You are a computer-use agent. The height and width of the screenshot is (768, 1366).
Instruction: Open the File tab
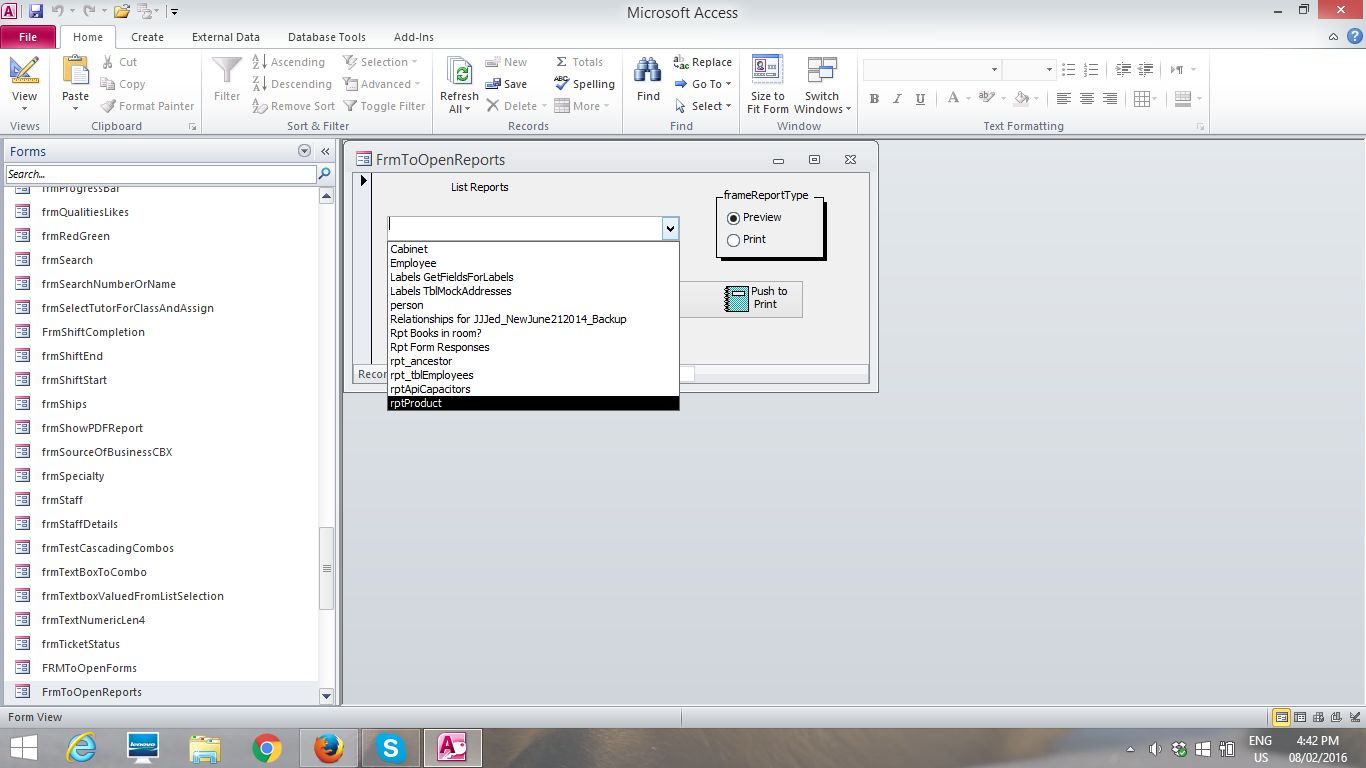[28, 37]
